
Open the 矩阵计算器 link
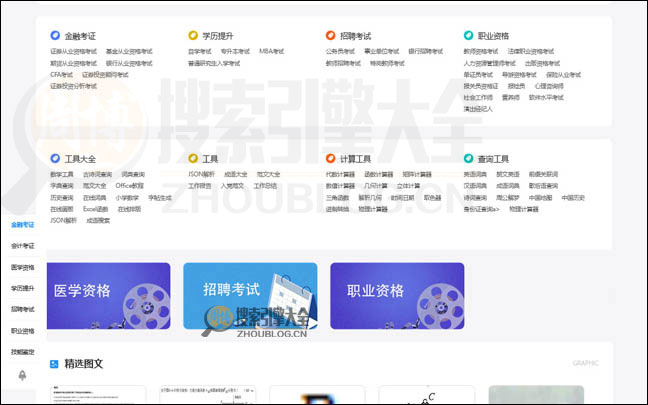[x=417, y=174]
